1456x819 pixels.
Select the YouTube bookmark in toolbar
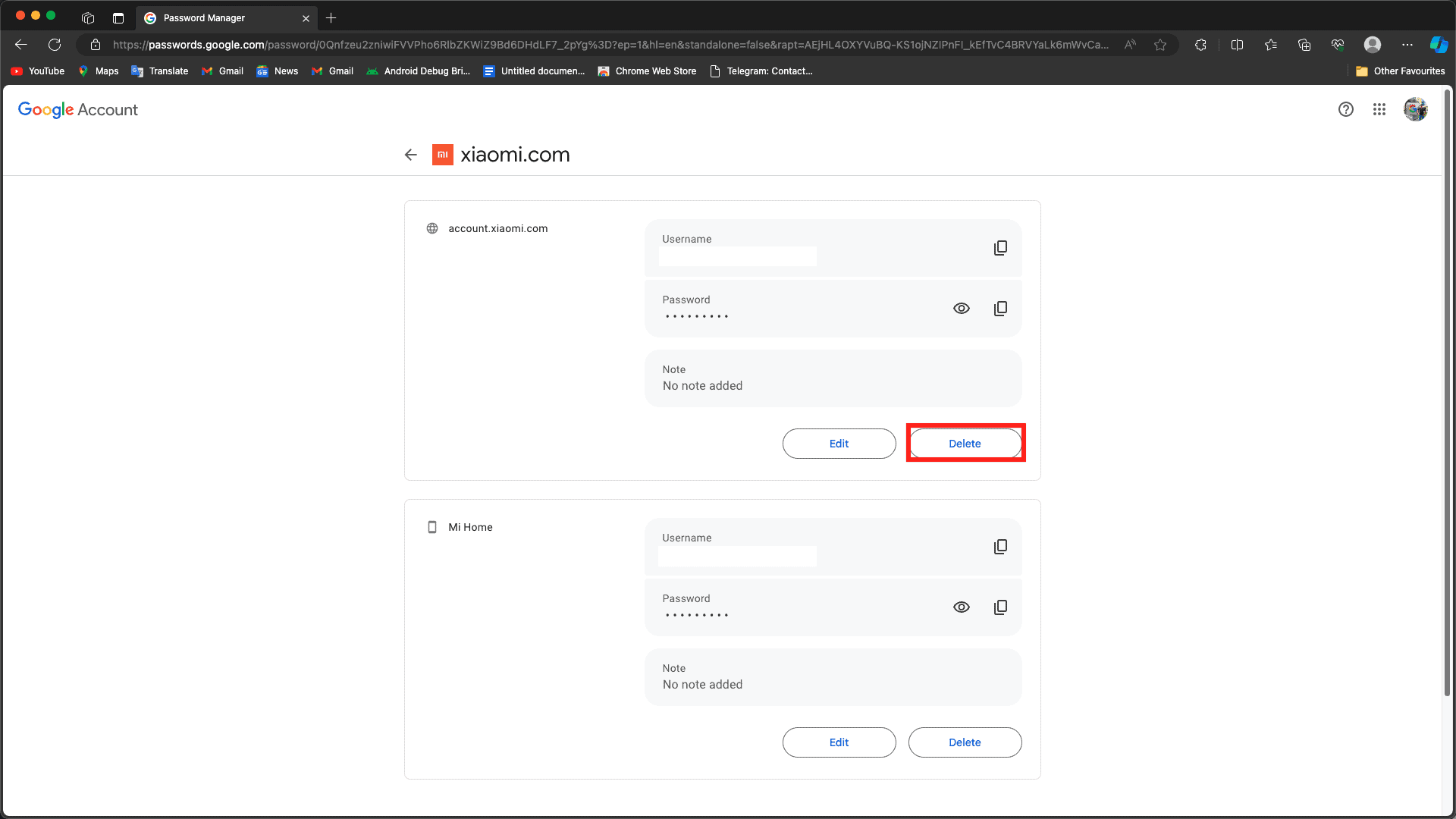[x=38, y=71]
